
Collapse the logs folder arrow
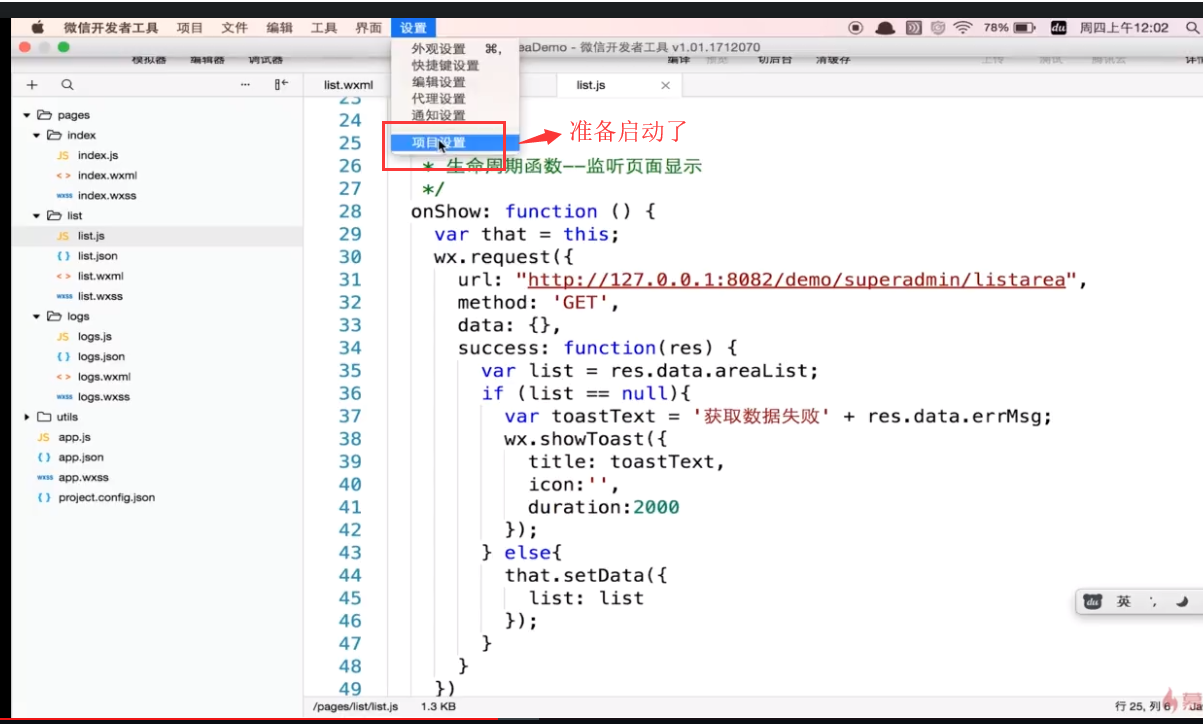pyautogui.click(x=37, y=316)
